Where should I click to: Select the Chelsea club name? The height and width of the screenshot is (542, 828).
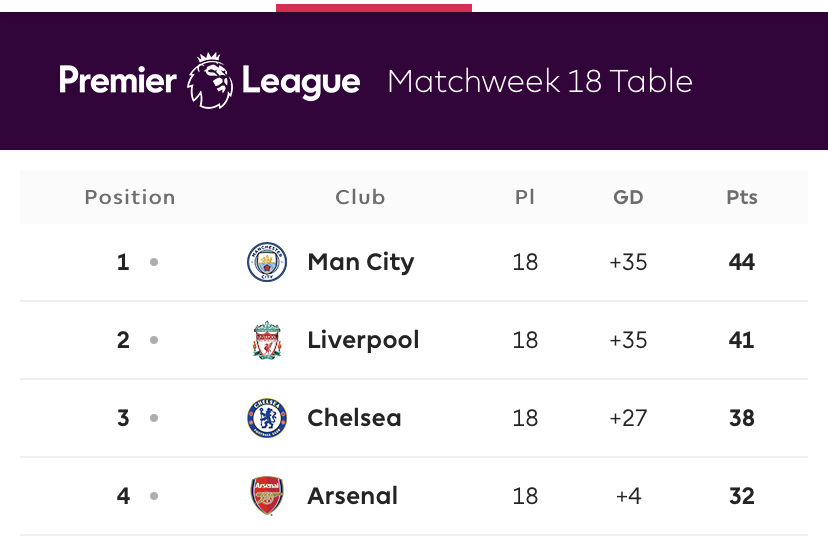click(354, 418)
